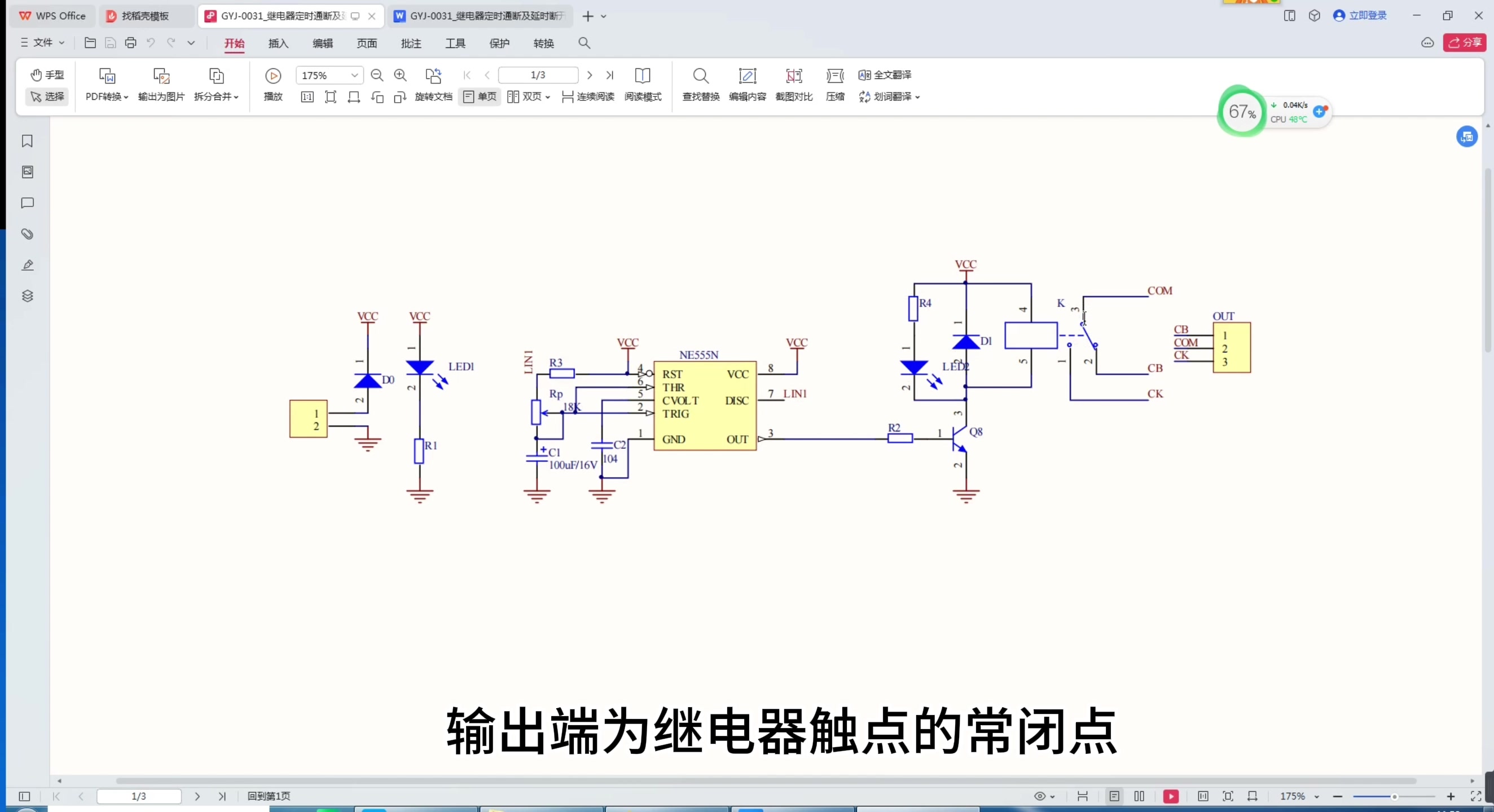Rotate view clockwise icon in ribbon

coord(400,97)
